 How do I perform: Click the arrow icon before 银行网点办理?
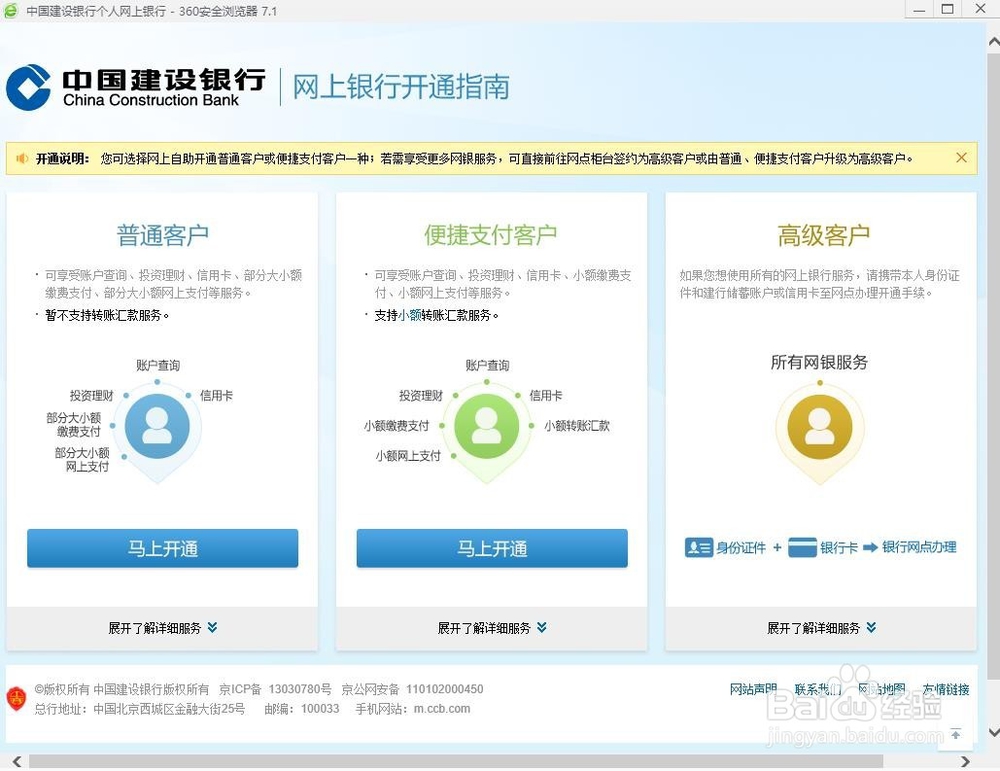870,547
